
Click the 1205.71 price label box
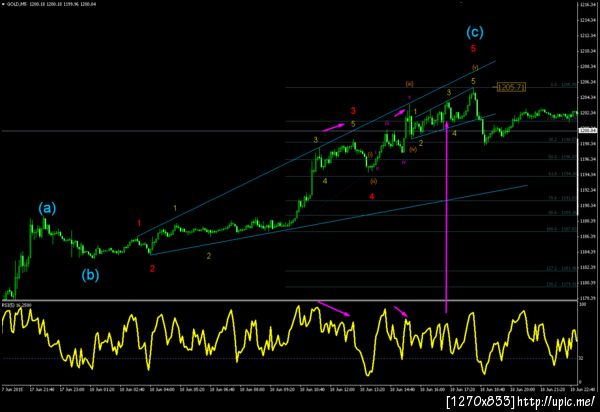[x=511, y=88]
